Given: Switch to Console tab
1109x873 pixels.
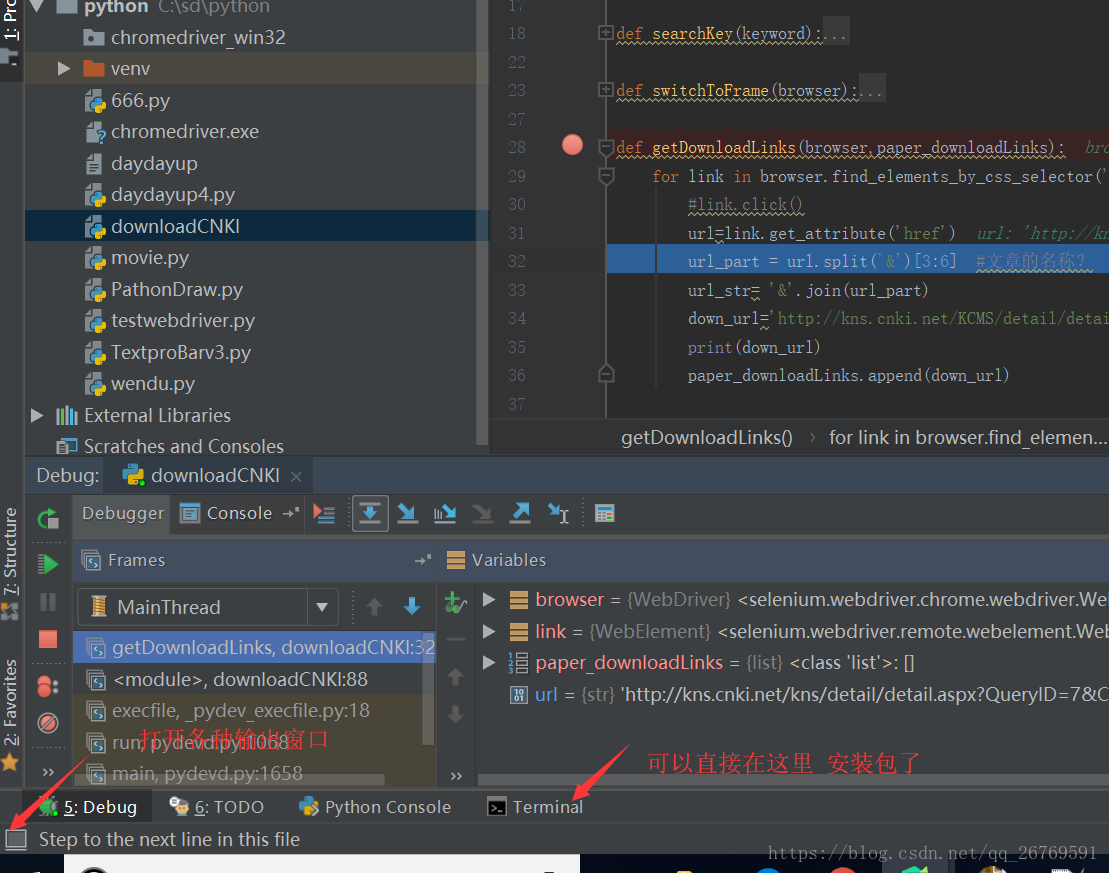Looking at the screenshot, I should click(x=226, y=514).
